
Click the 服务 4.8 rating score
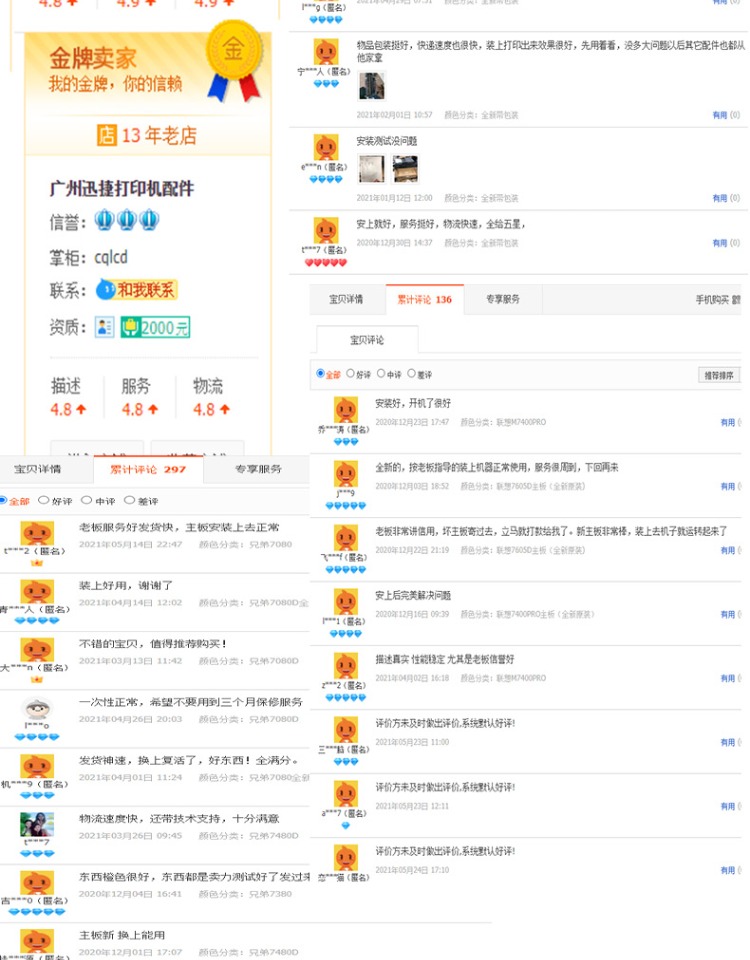click(x=140, y=409)
